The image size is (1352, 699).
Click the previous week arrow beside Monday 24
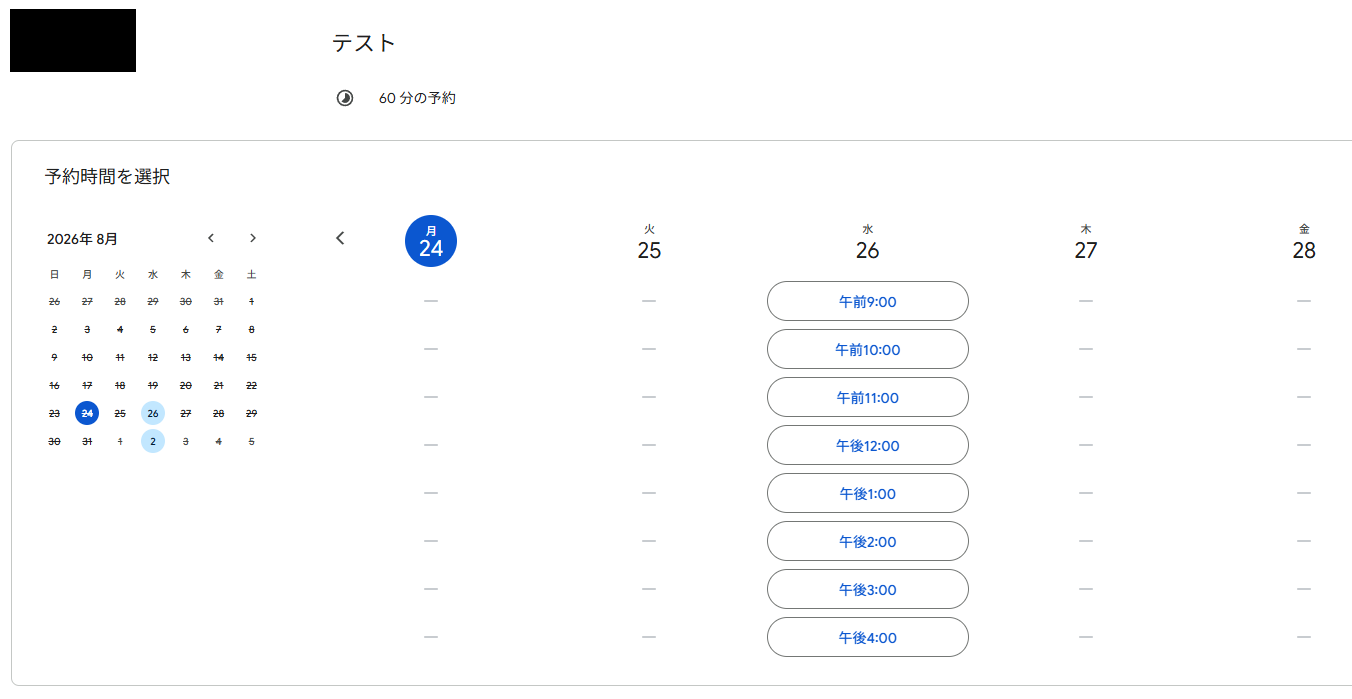coord(340,238)
